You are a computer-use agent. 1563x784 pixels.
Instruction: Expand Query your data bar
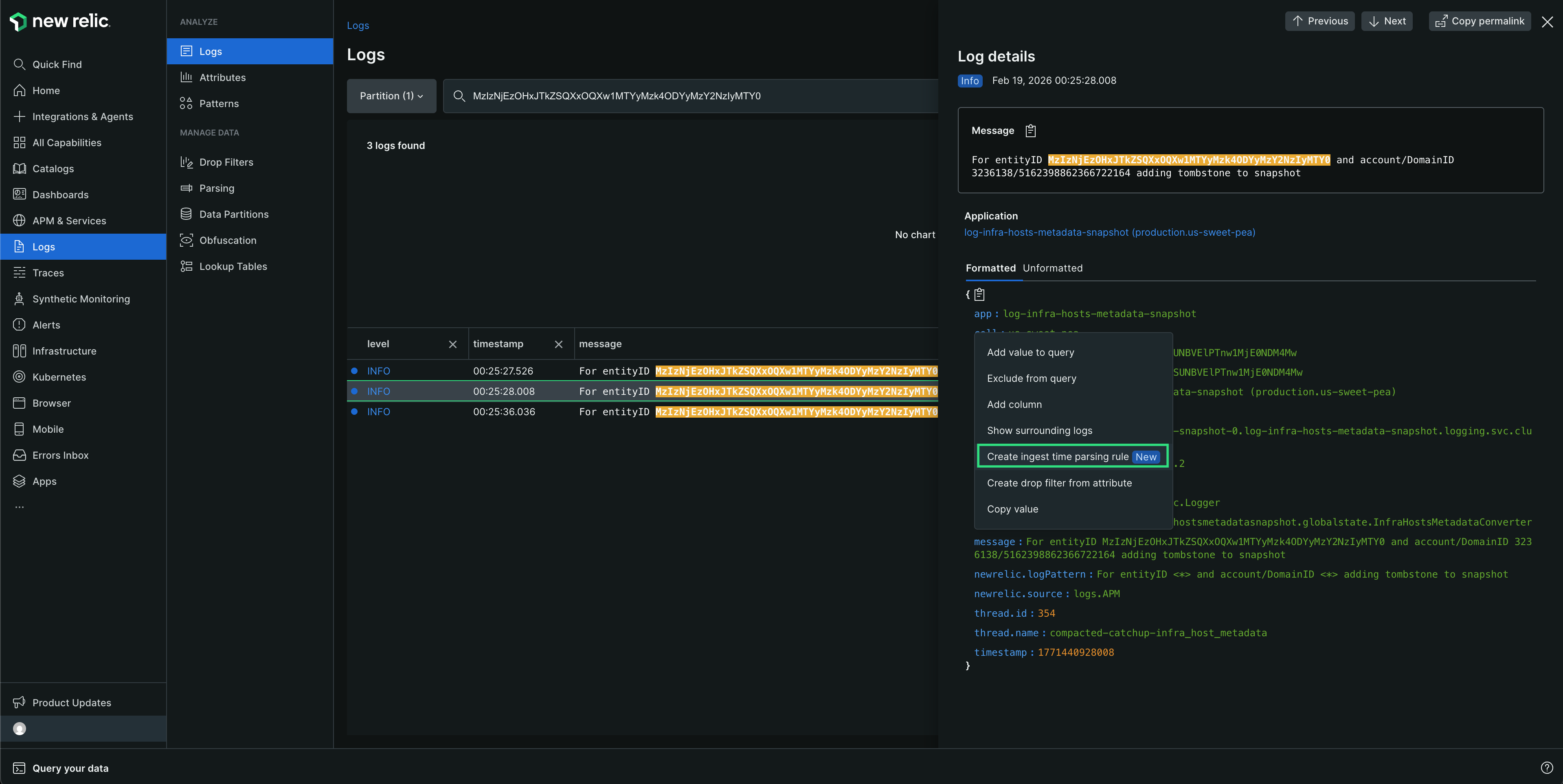point(70,768)
